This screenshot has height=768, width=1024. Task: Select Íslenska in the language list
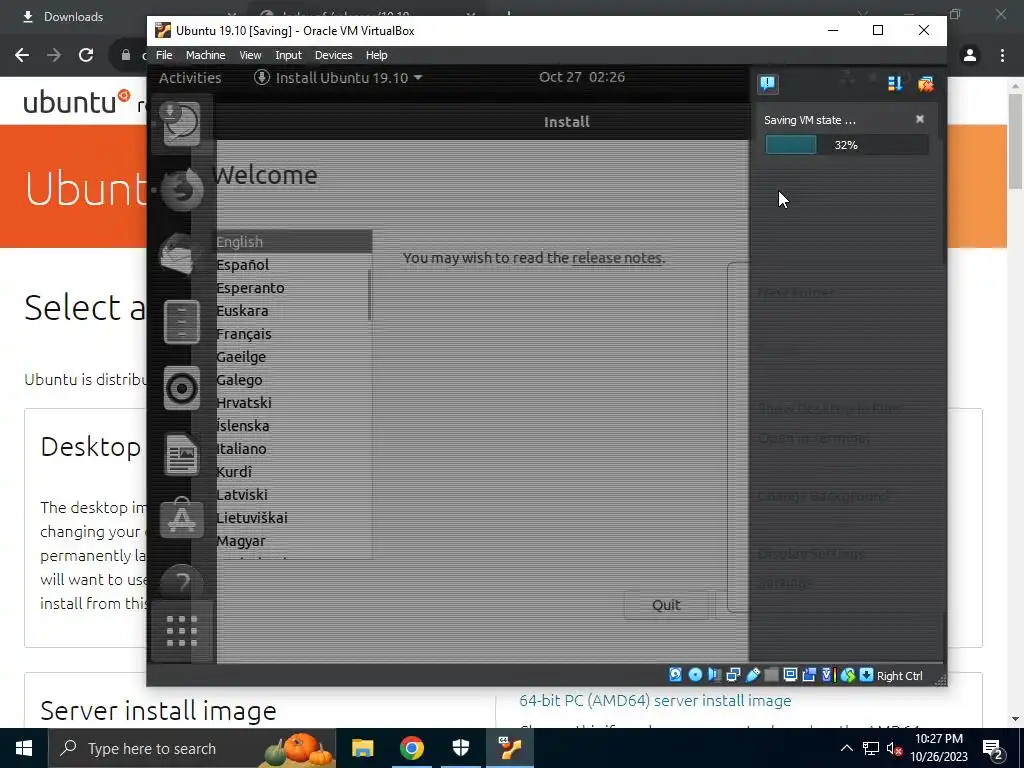[x=293, y=426]
